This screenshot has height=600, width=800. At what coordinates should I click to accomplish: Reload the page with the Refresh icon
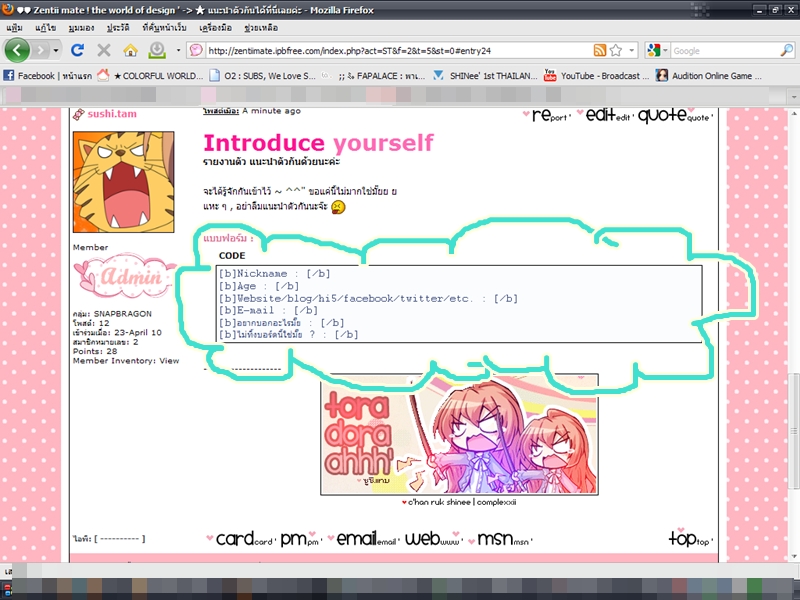(78, 50)
